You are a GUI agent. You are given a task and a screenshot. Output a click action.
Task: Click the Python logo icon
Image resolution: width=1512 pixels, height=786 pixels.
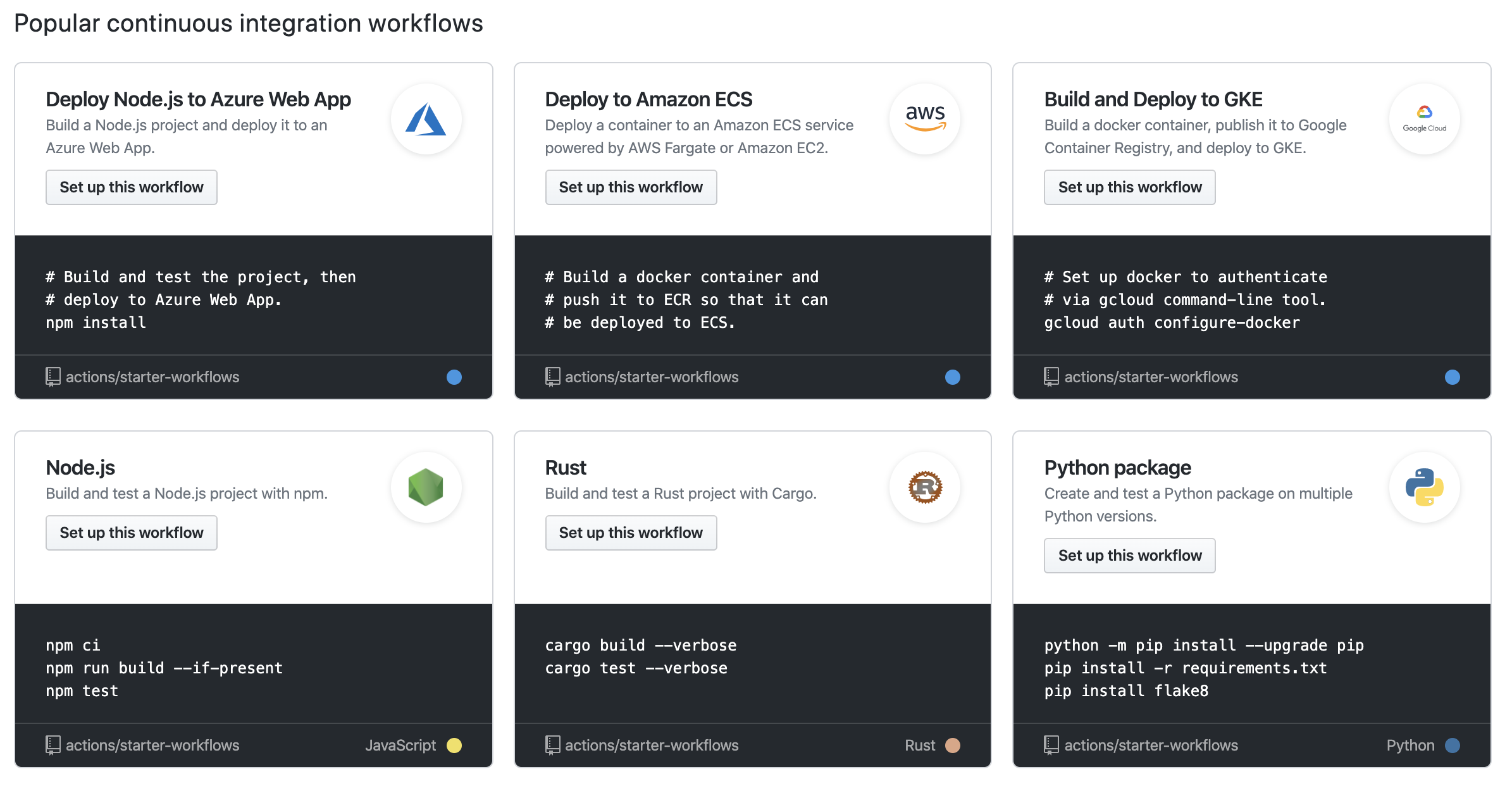[1424, 487]
